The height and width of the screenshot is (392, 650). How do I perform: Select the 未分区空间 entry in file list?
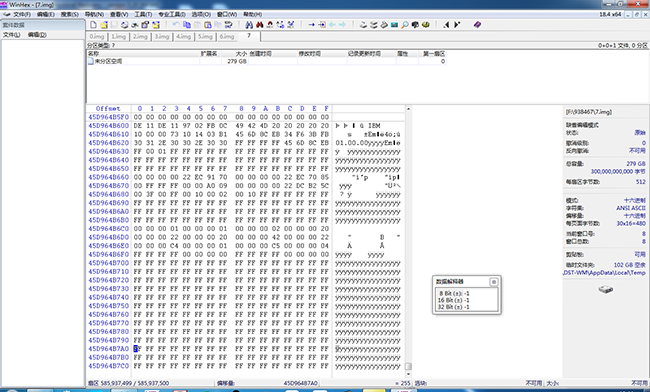click(109, 61)
